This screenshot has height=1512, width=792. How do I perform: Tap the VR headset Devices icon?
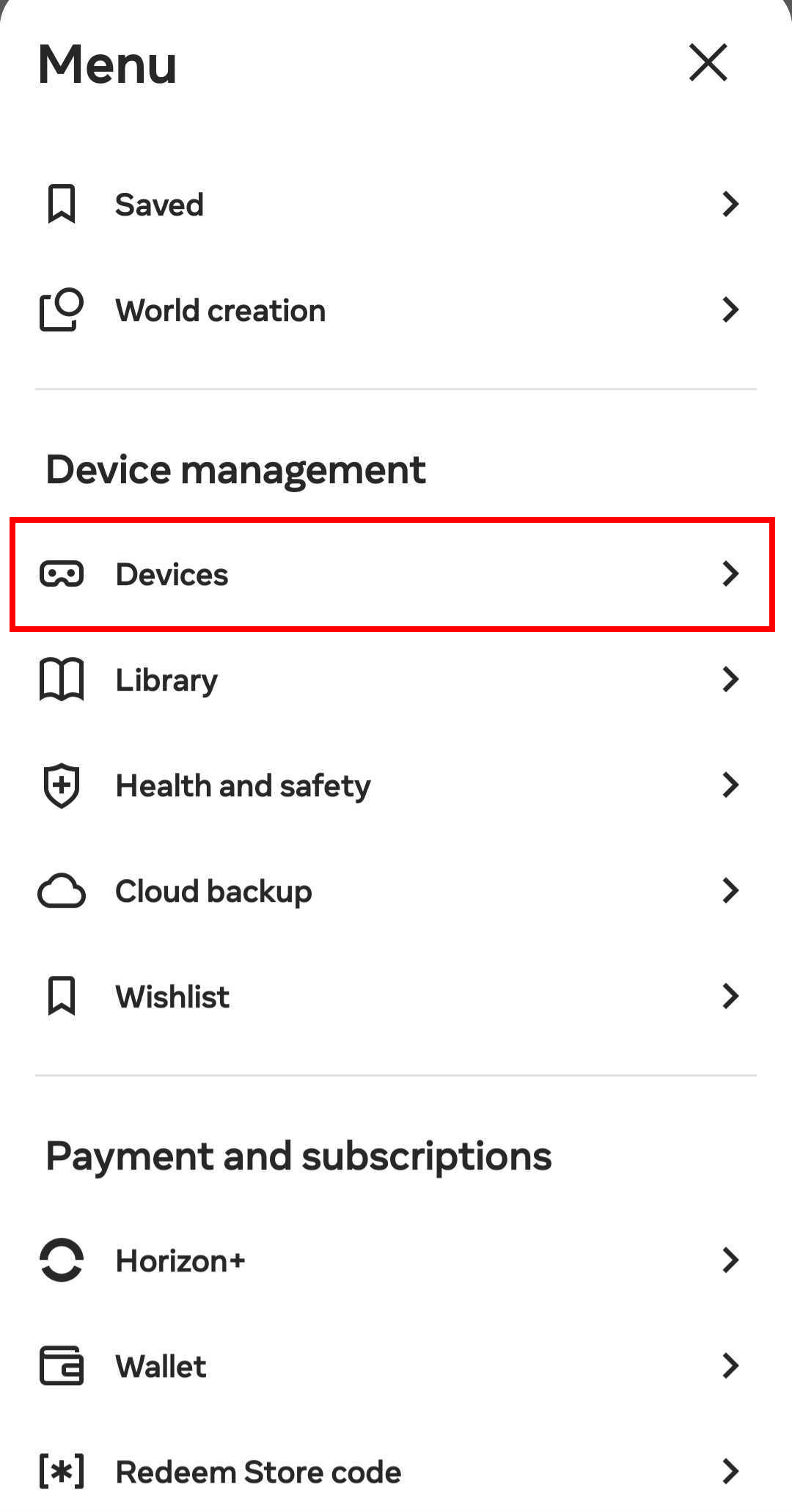click(62, 574)
